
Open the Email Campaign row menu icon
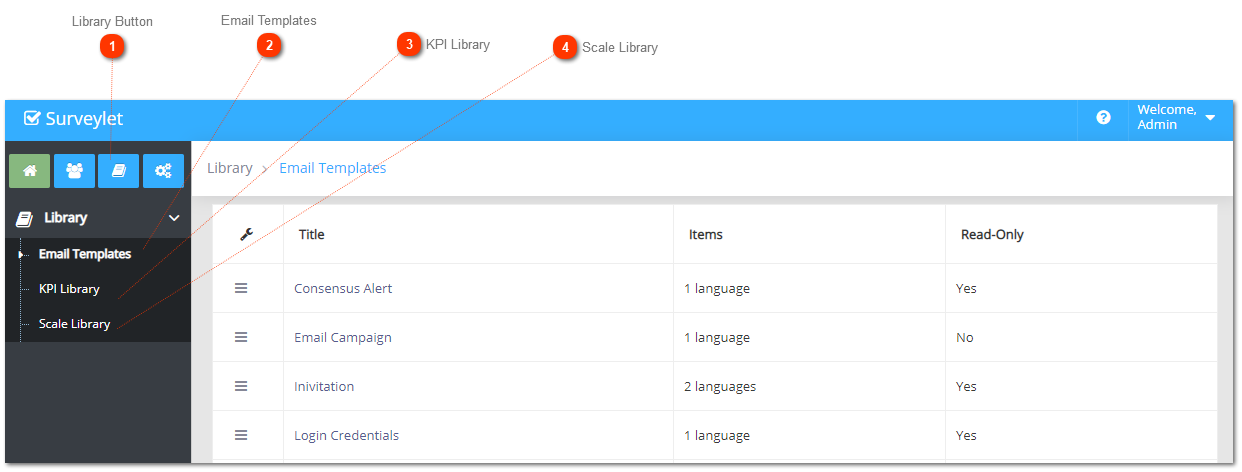pos(241,337)
